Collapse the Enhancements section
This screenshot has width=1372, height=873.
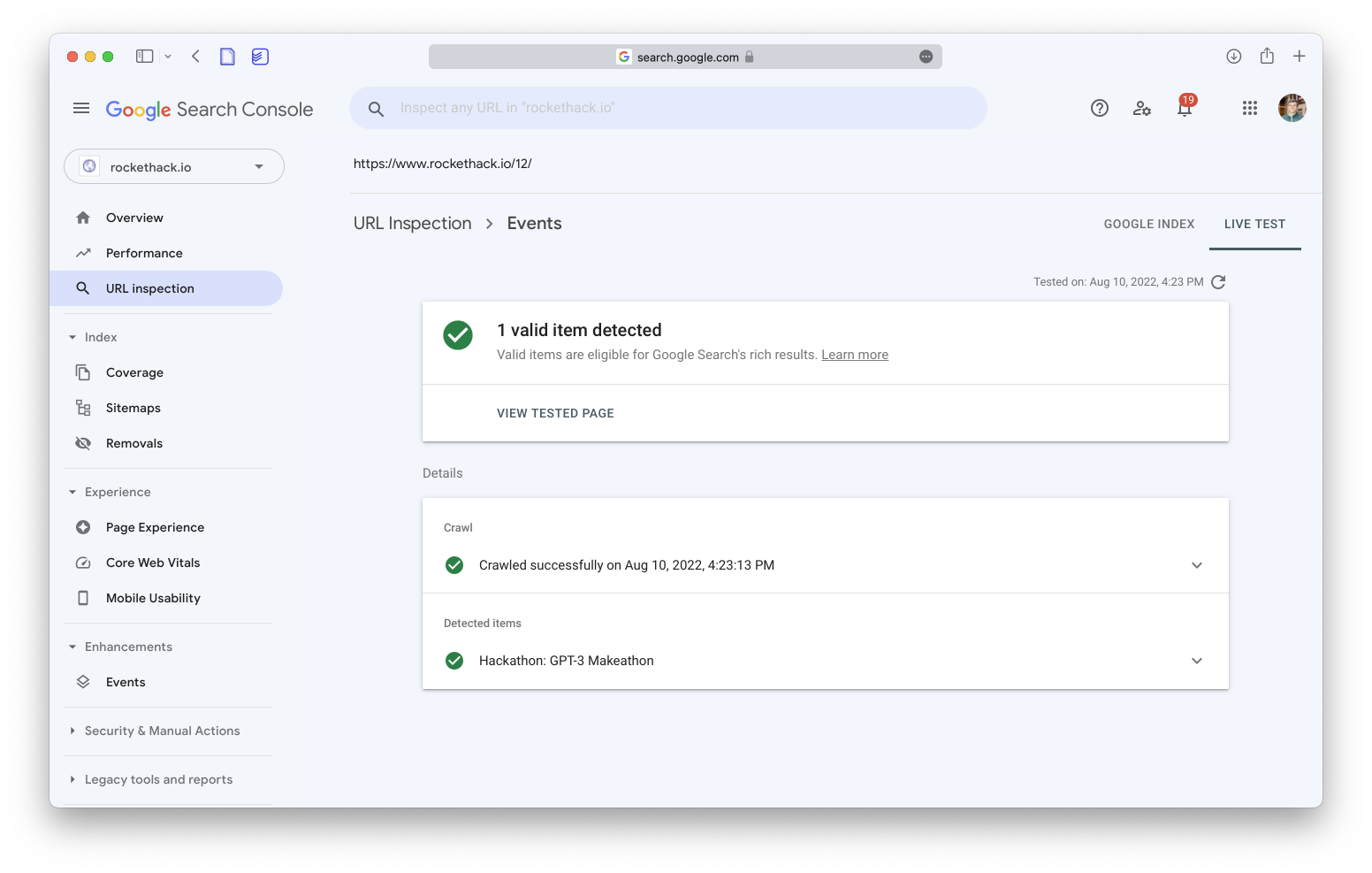72,647
